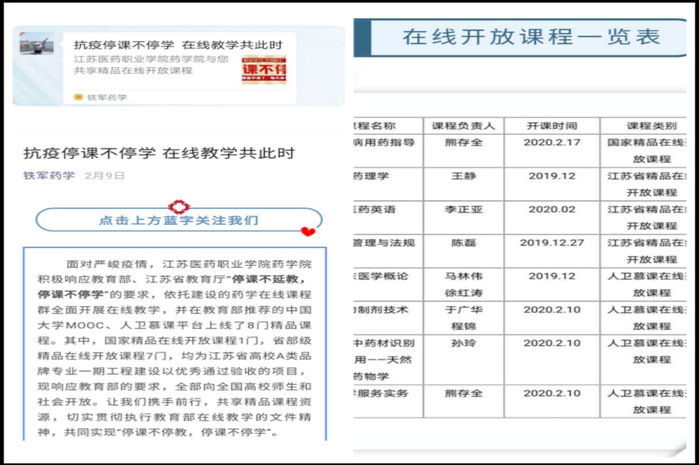Click the sender's avatar photo
This screenshot has width=699, height=465.
37,45
